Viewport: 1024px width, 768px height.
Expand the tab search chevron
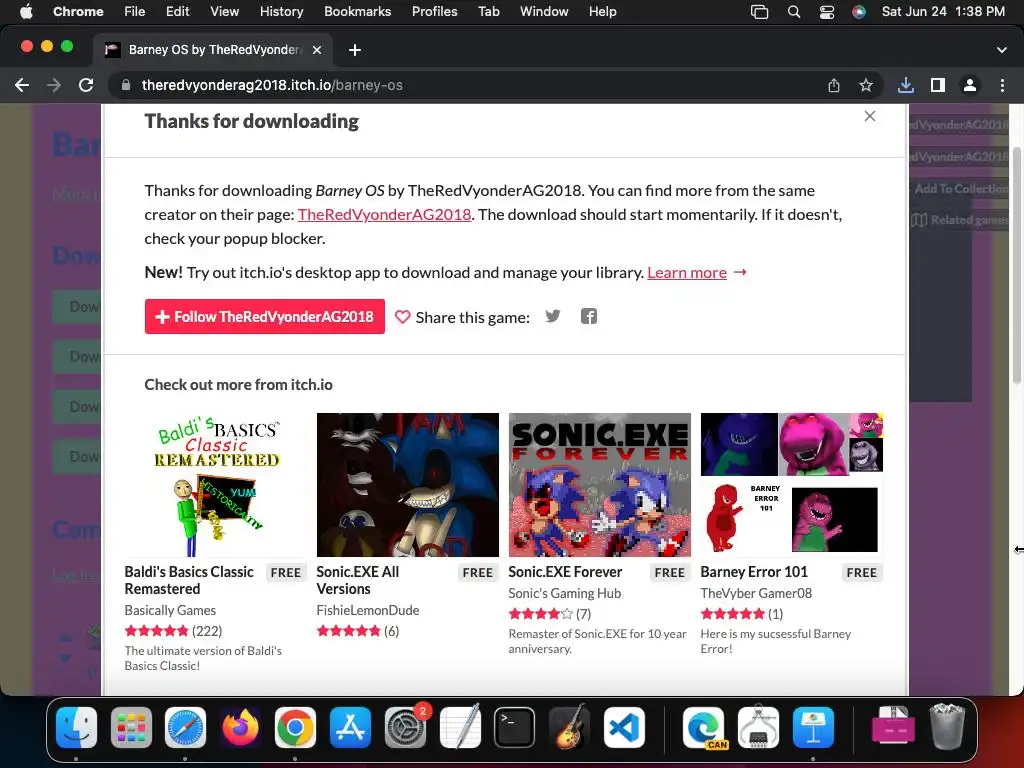click(1002, 50)
